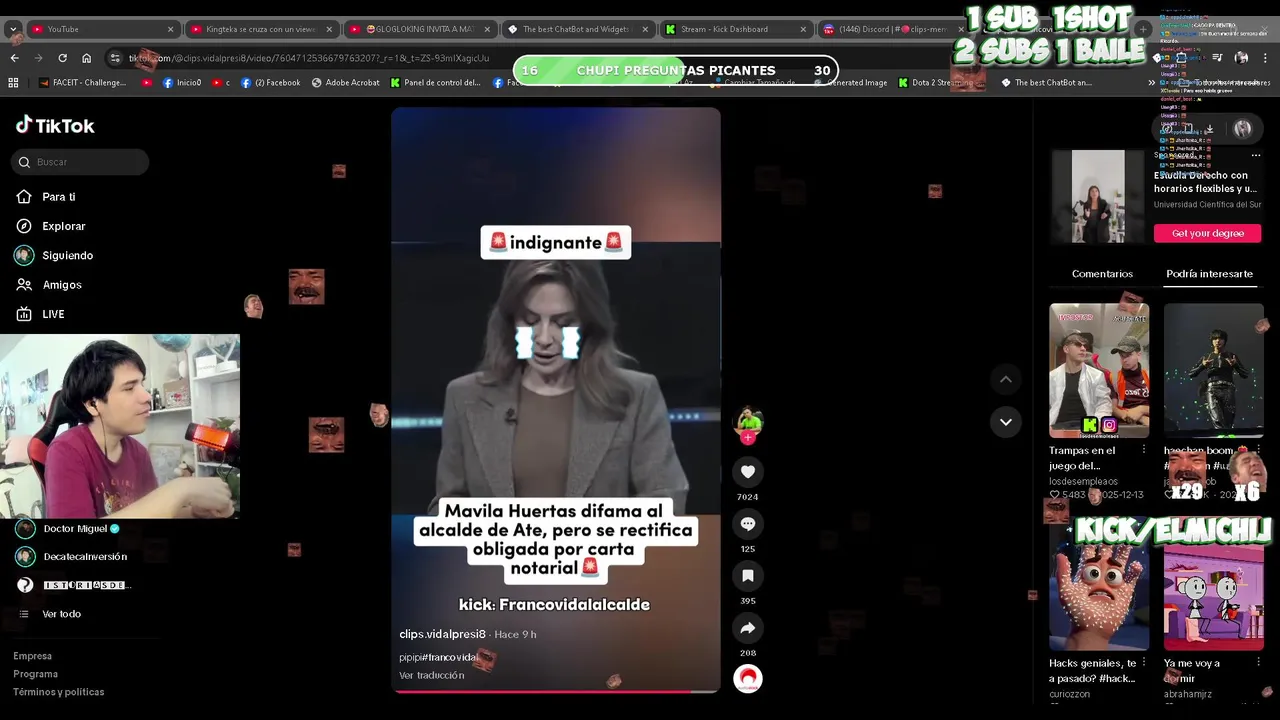Screen dimensions: 1280x720
Task: Open Programa footer link
Action: pos(35,674)
